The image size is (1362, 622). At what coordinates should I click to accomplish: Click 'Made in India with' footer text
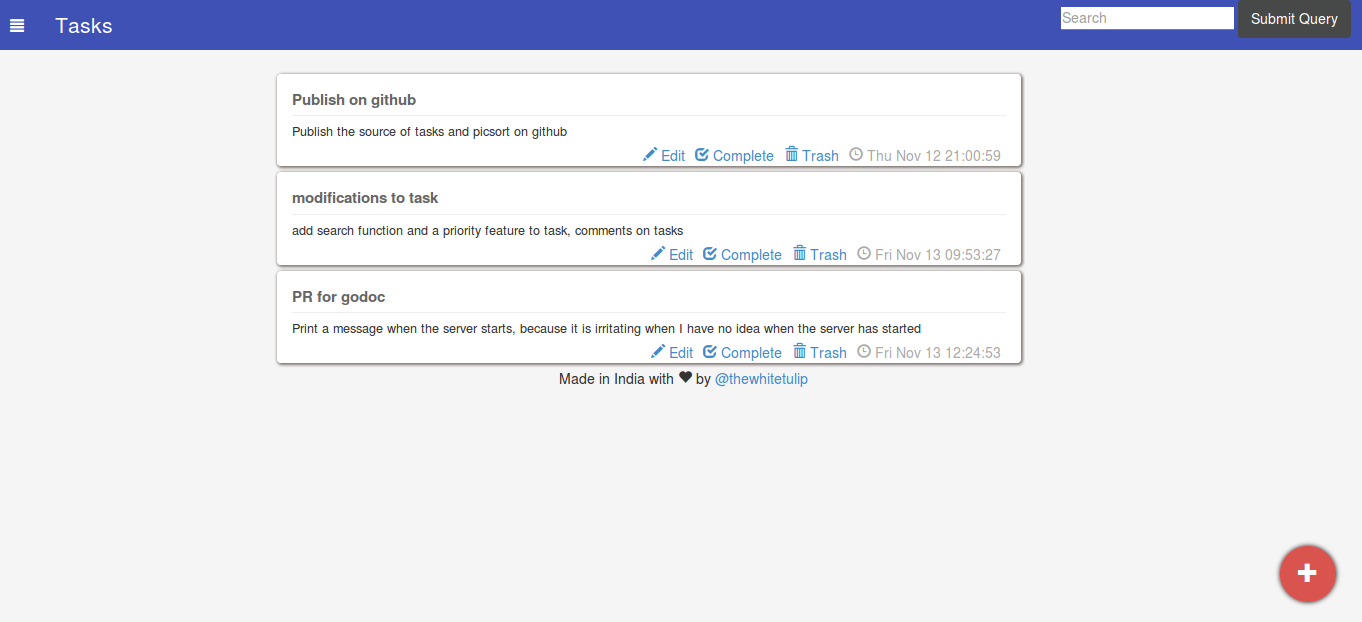[x=616, y=379]
